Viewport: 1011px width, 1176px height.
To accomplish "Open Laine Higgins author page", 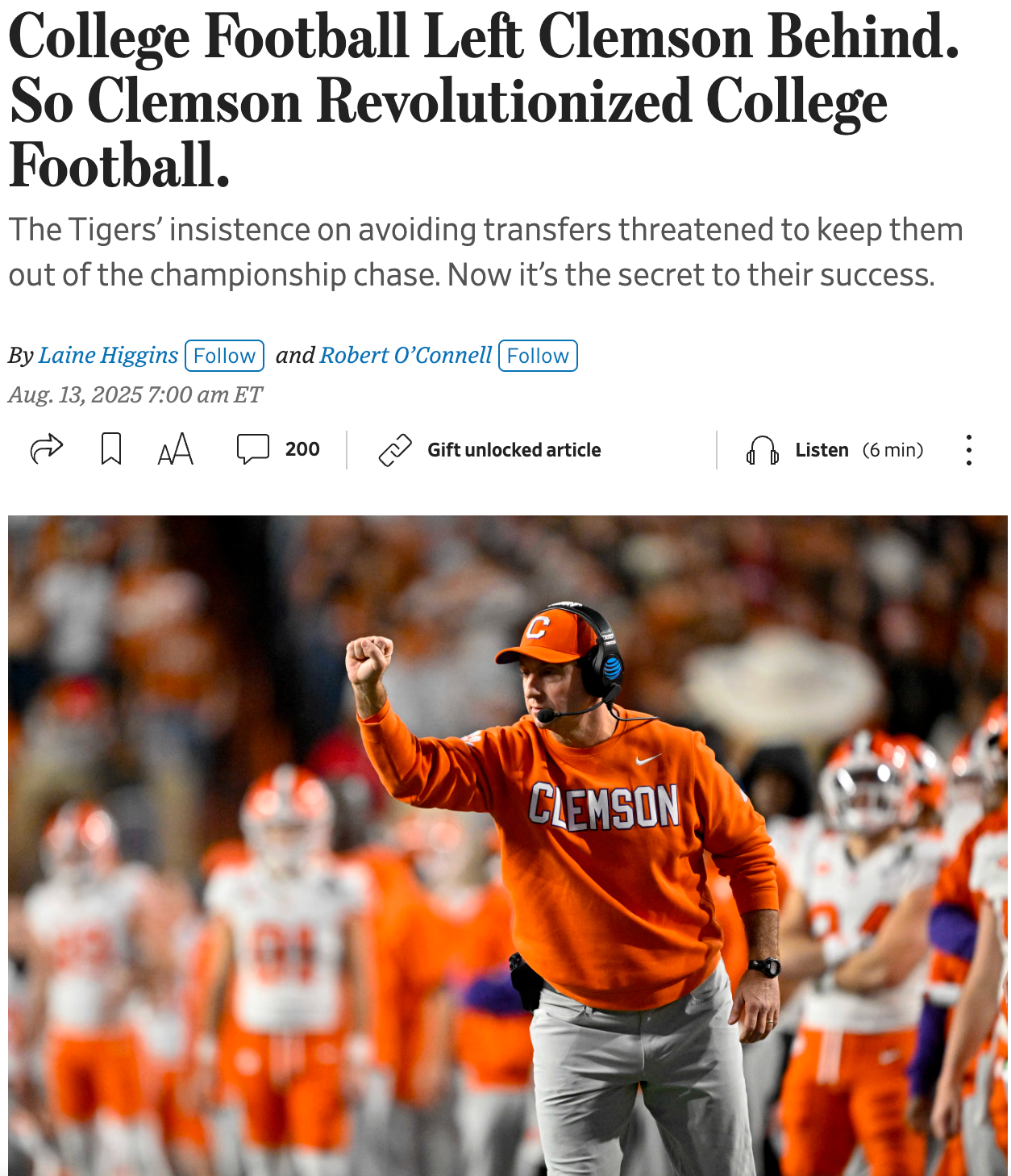I will coord(108,355).
